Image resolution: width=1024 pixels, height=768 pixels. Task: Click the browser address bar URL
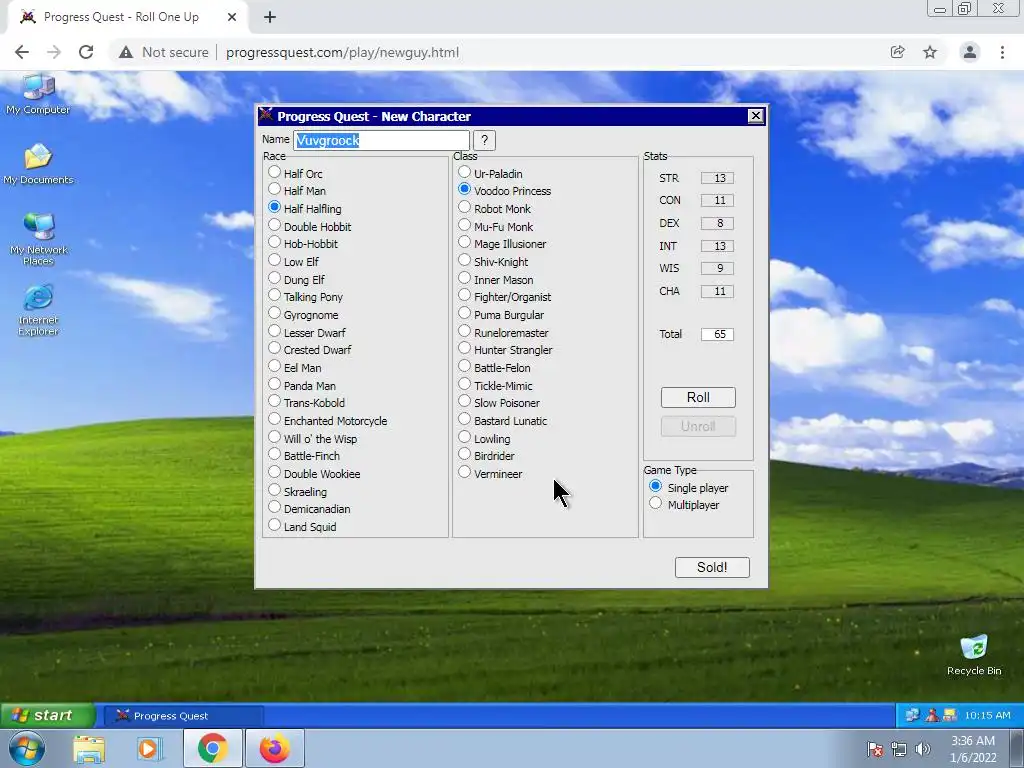tap(342, 52)
